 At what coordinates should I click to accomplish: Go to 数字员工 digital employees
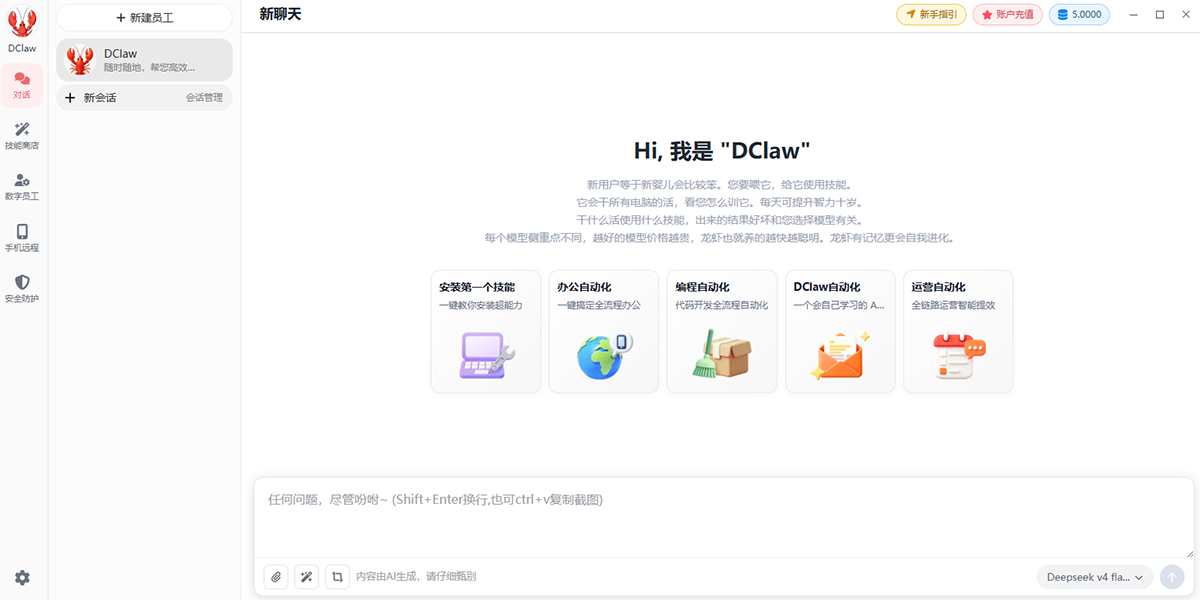click(22, 187)
